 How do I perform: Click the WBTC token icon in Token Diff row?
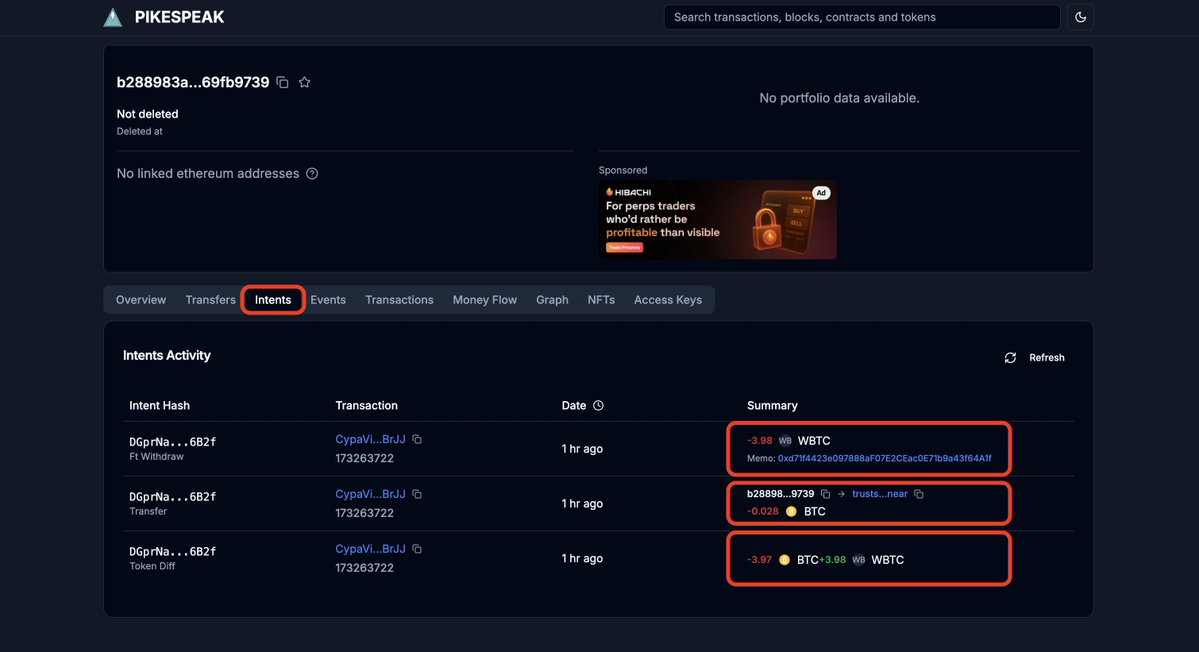click(859, 560)
